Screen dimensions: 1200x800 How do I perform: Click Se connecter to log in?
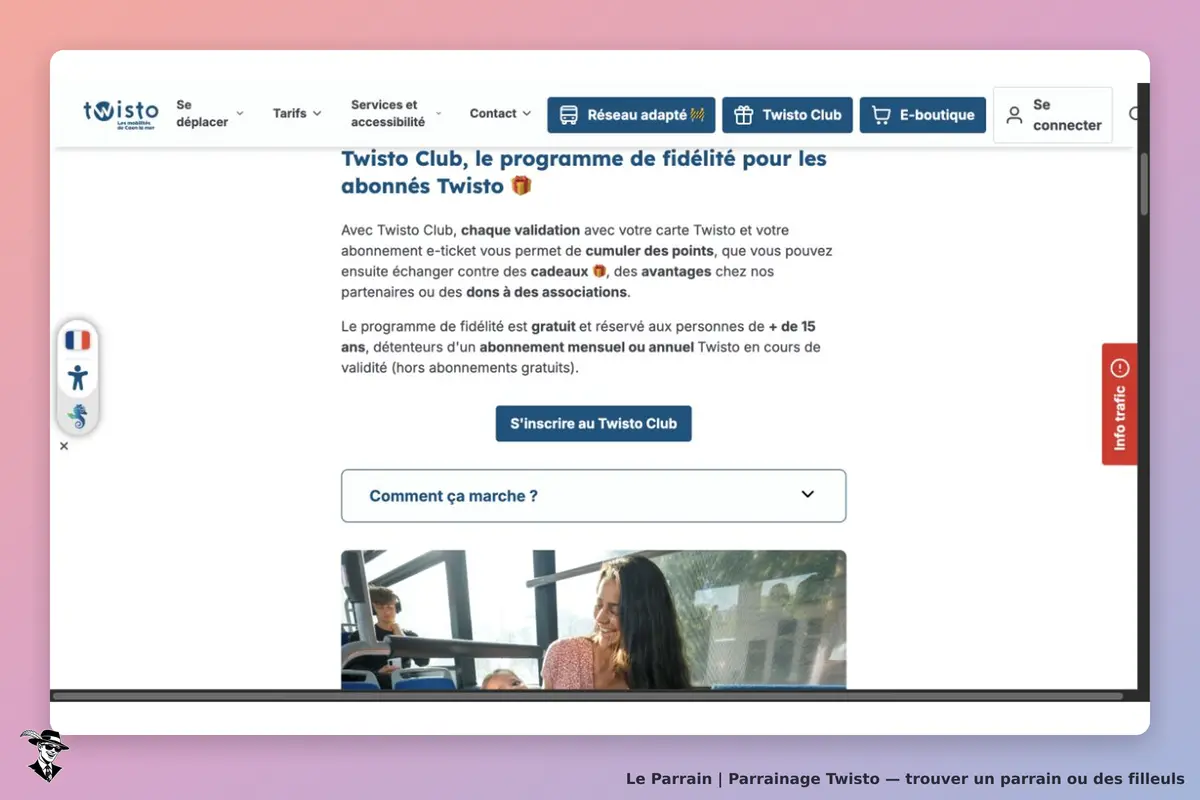(x=1053, y=115)
